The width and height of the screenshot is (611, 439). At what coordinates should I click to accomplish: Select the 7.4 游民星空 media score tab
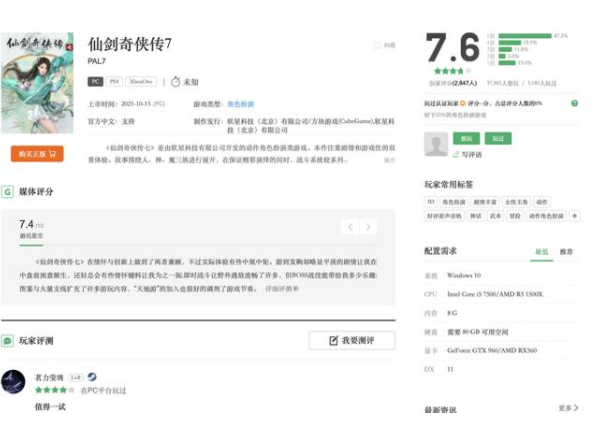31,229
